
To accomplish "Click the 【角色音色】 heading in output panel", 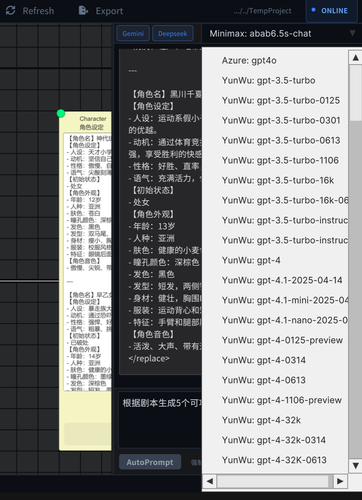I will coord(153,334).
